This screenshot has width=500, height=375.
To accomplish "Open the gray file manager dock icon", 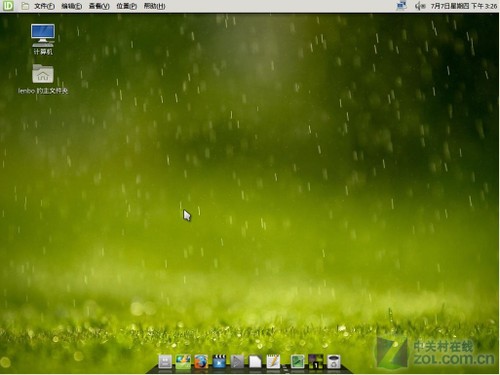I will click(165, 362).
